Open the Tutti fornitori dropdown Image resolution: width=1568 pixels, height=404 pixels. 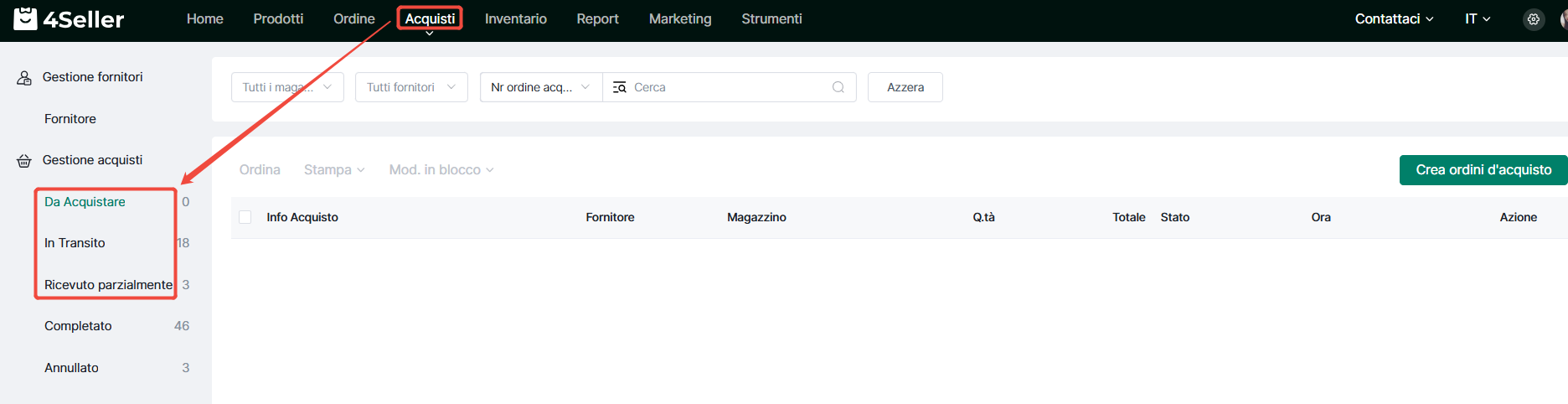pyautogui.click(x=411, y=87)
